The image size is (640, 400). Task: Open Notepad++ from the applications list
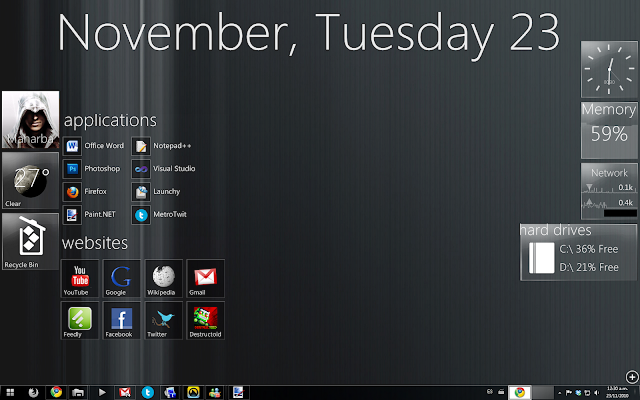pyautogui.click(x=161, y=146)
